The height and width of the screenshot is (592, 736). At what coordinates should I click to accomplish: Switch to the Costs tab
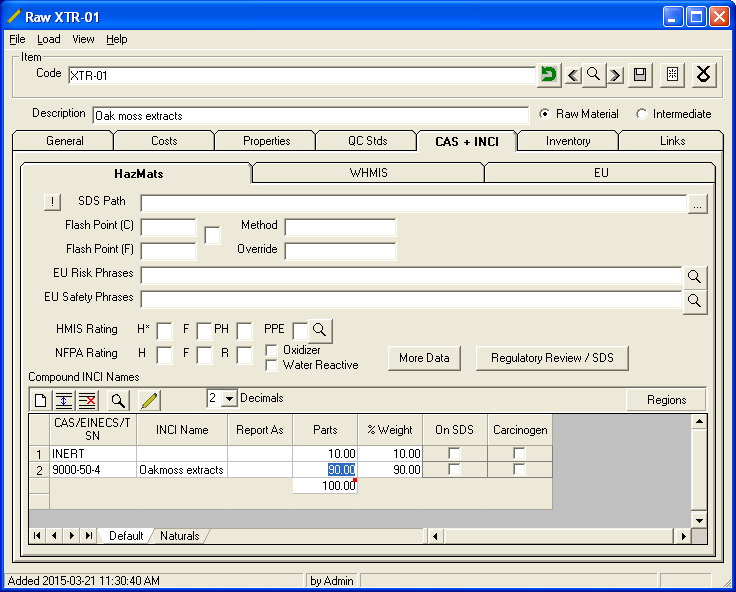[x=164, y=141]
